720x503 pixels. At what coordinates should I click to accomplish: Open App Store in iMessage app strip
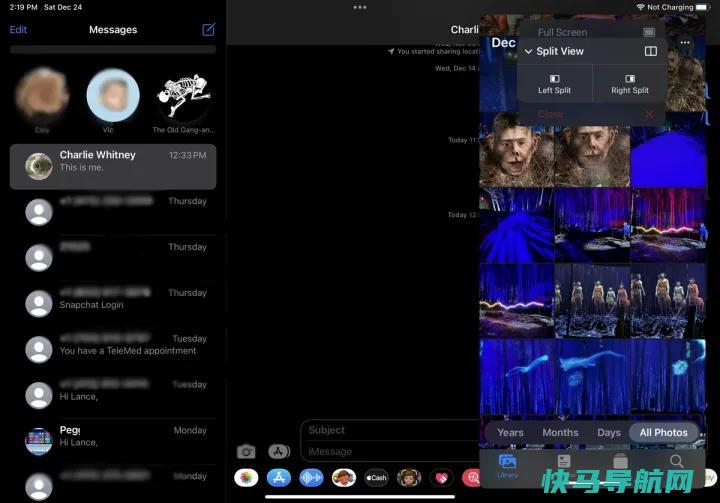point(279,478)
